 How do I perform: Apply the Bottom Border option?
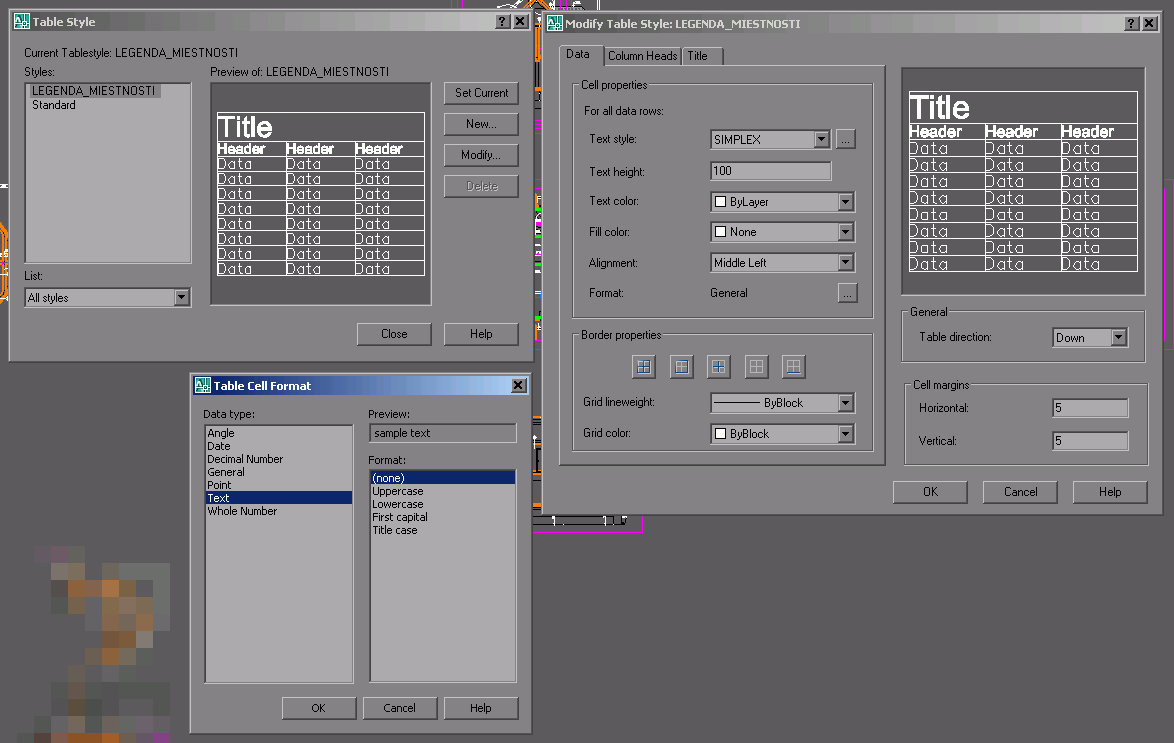pyautogui.click(x=793, y=367)
